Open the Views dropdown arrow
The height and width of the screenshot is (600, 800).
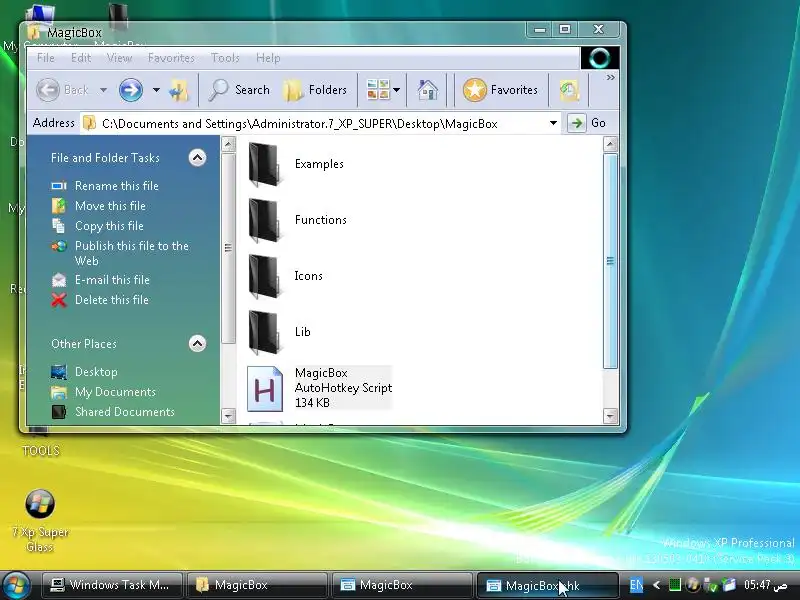396,90
